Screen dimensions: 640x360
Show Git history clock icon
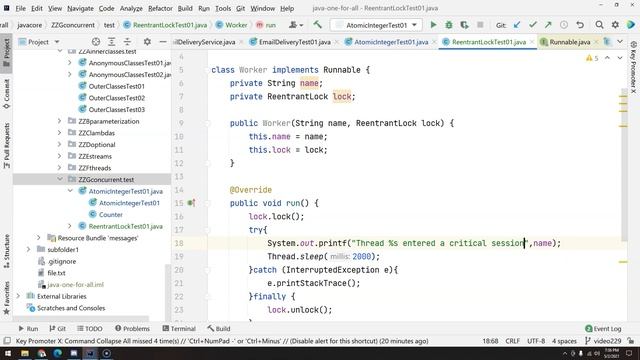564,25
